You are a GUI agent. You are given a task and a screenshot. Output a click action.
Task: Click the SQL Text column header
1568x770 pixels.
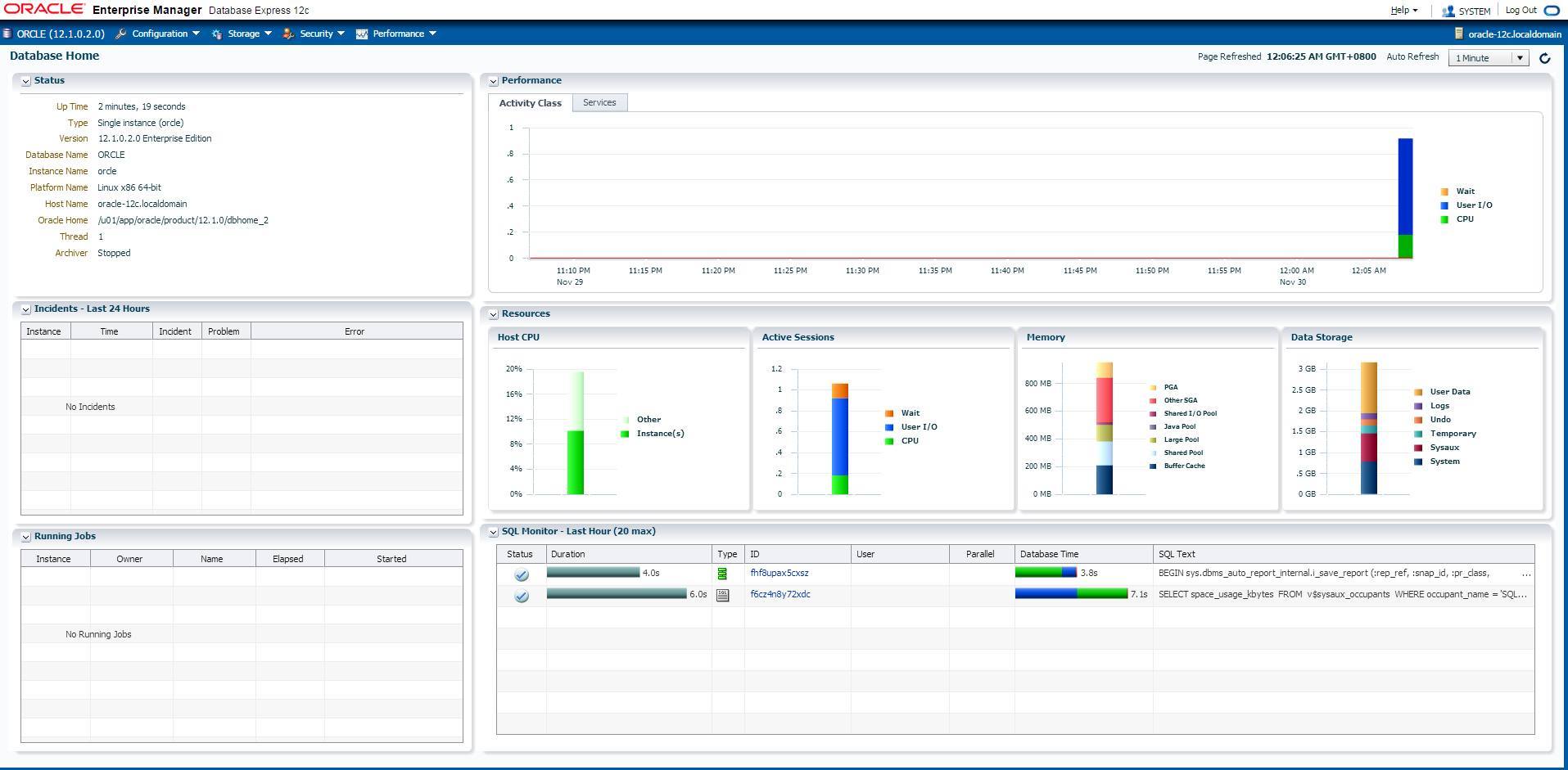(1343, 554)
